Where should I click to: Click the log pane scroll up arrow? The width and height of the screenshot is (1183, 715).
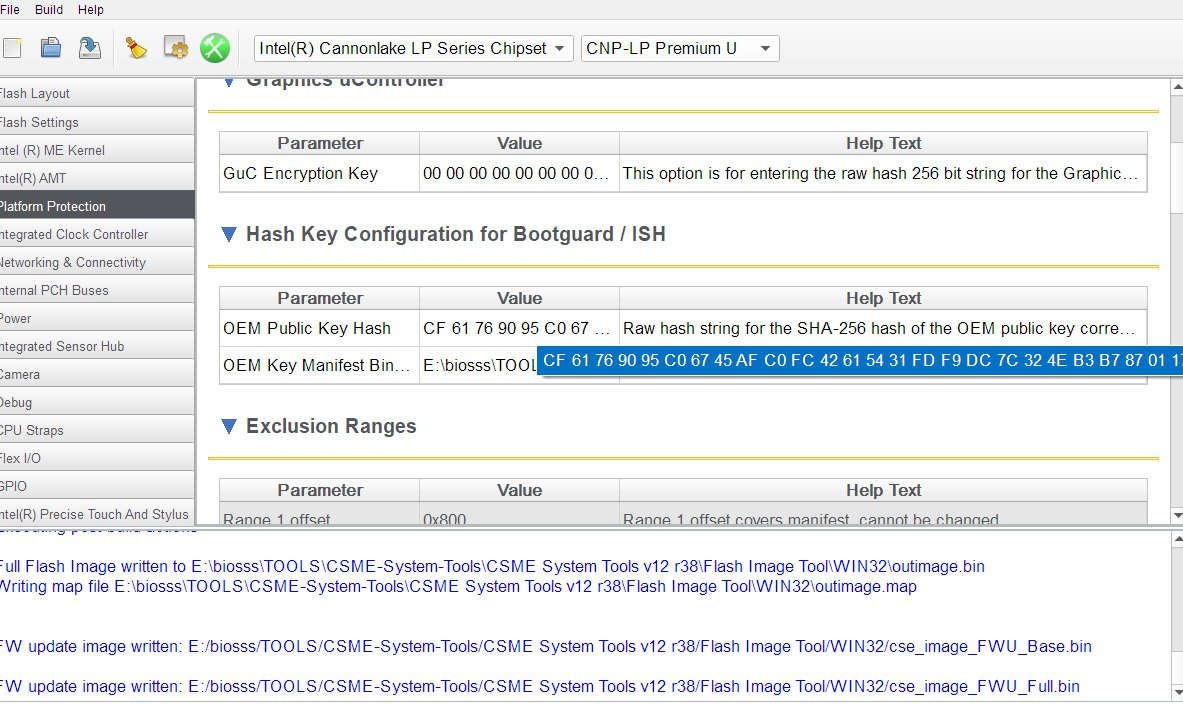point(1177,539)
